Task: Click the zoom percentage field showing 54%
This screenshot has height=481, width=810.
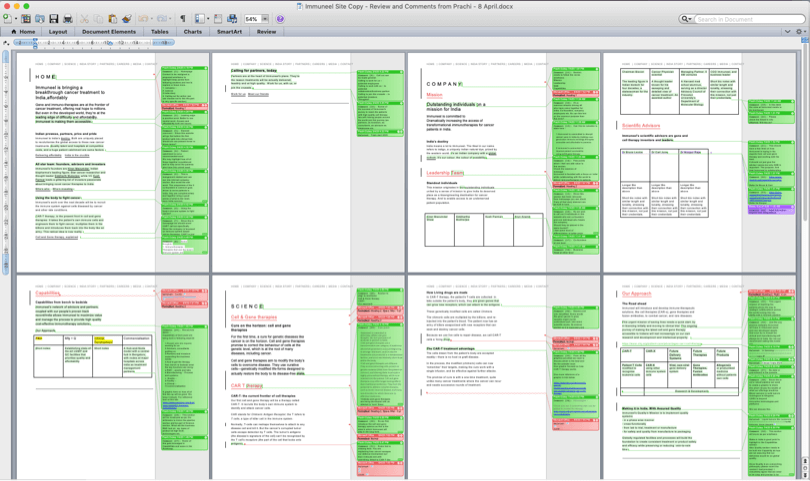Action: tap(252, 19)
